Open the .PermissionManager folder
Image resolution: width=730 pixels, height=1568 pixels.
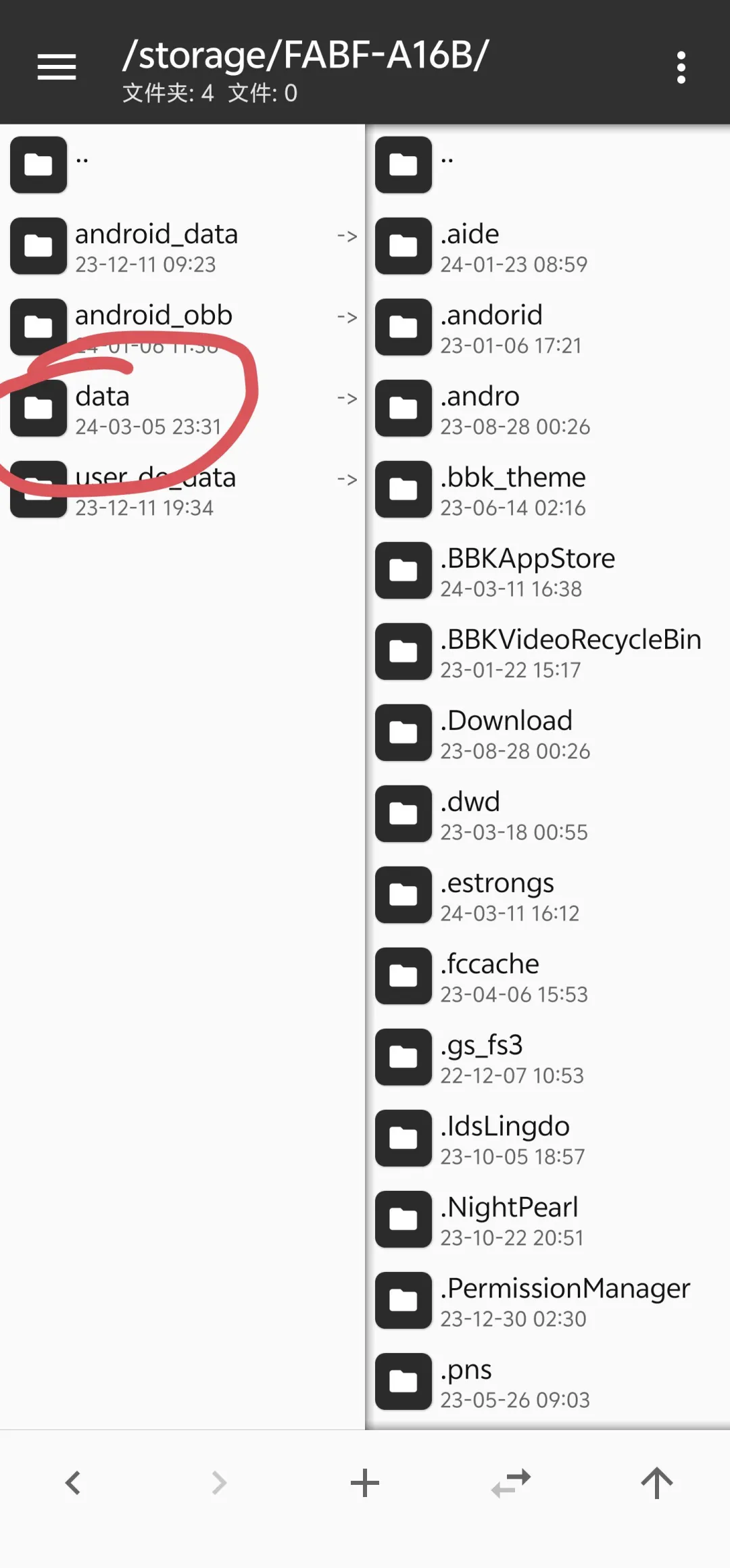pos(547,1300)
